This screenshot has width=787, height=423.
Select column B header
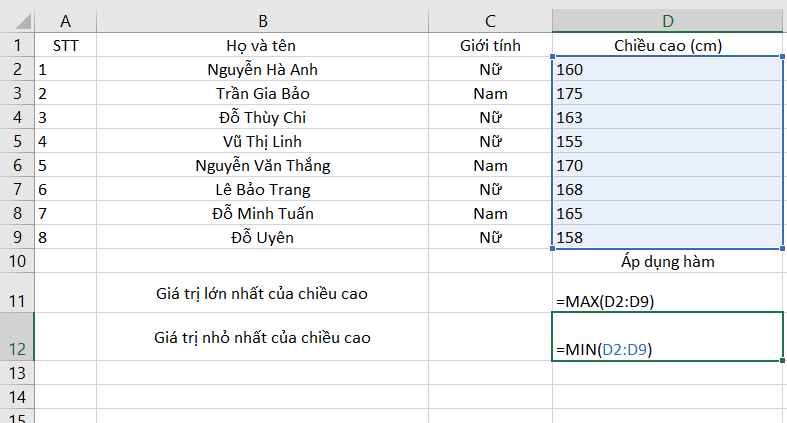262,20
